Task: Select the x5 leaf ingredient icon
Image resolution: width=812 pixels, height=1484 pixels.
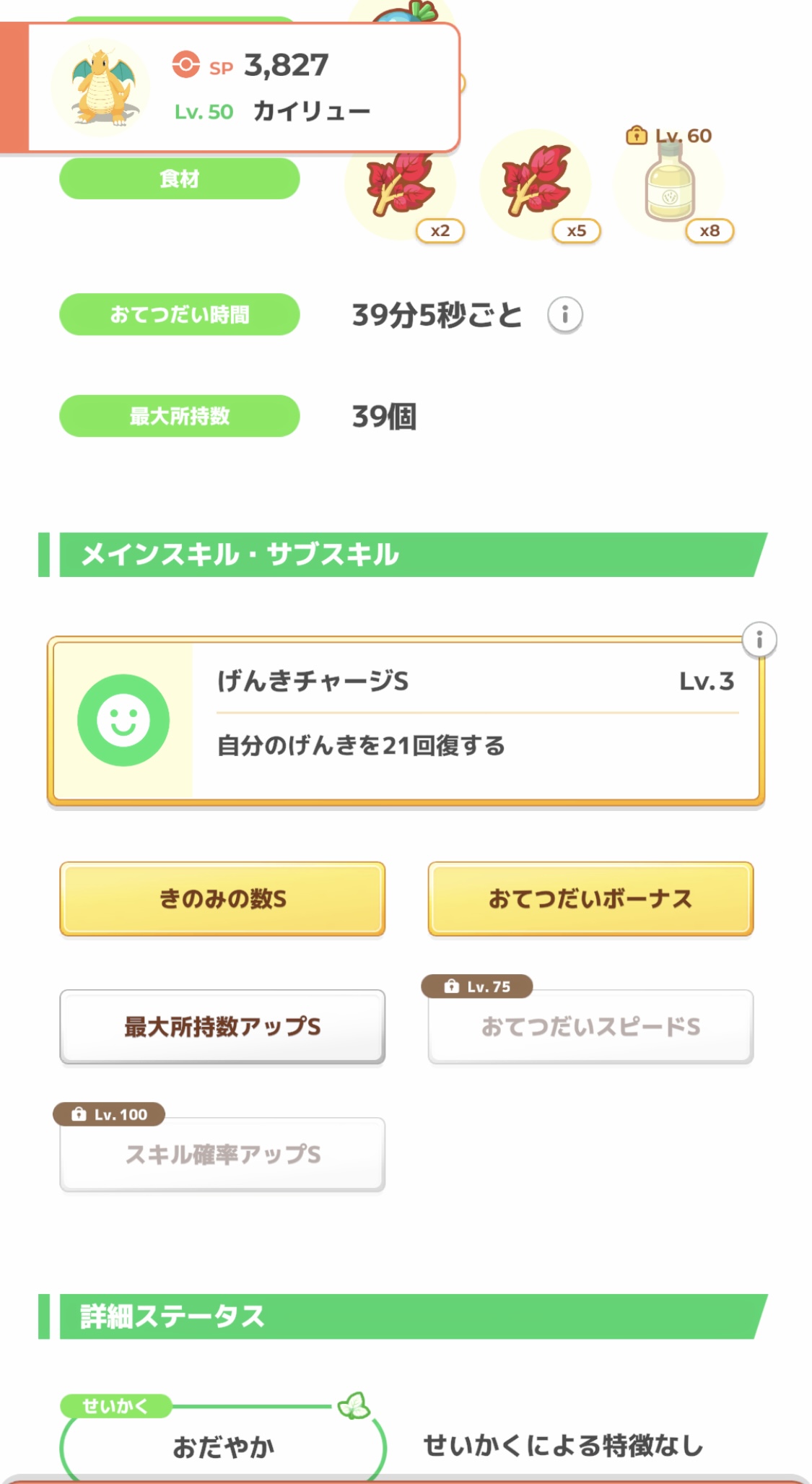Action: pos(536,184)
